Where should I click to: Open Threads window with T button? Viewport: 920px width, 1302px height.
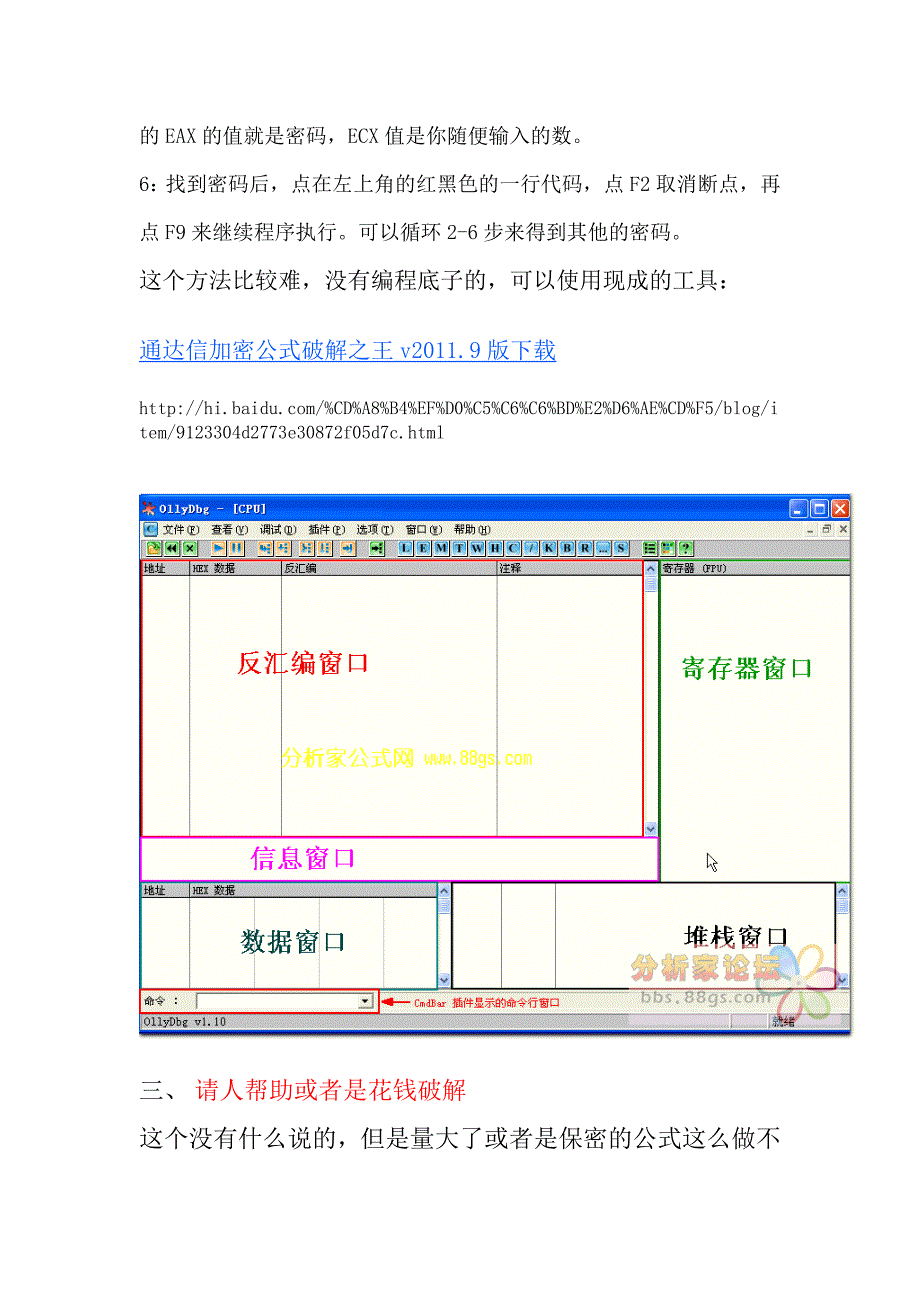(459, 548)
